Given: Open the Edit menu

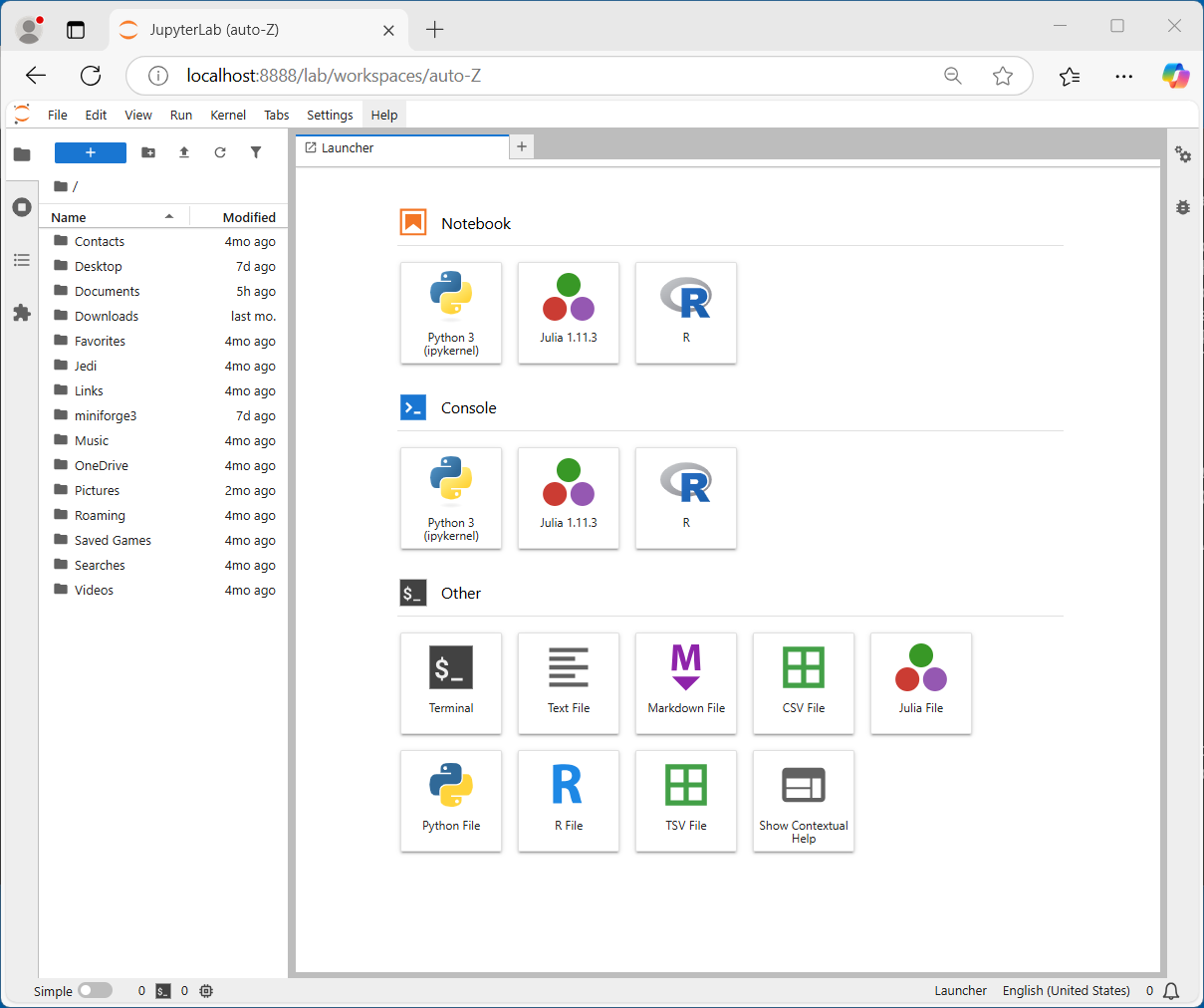Looking at the screenshot, I should [96, 115].
